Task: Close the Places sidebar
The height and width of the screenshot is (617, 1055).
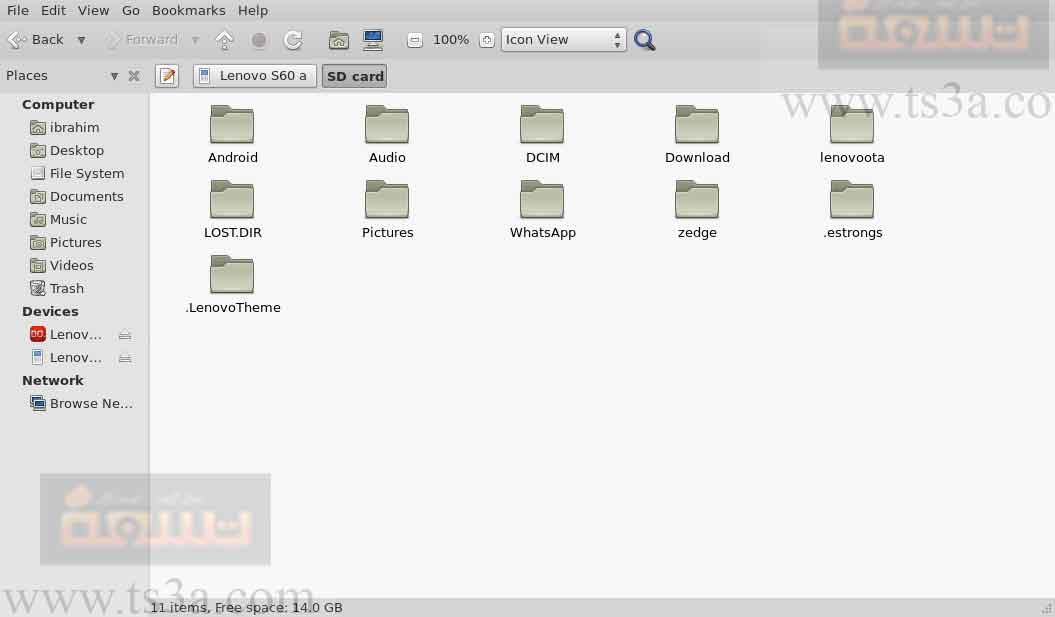Action: [134, 76]
